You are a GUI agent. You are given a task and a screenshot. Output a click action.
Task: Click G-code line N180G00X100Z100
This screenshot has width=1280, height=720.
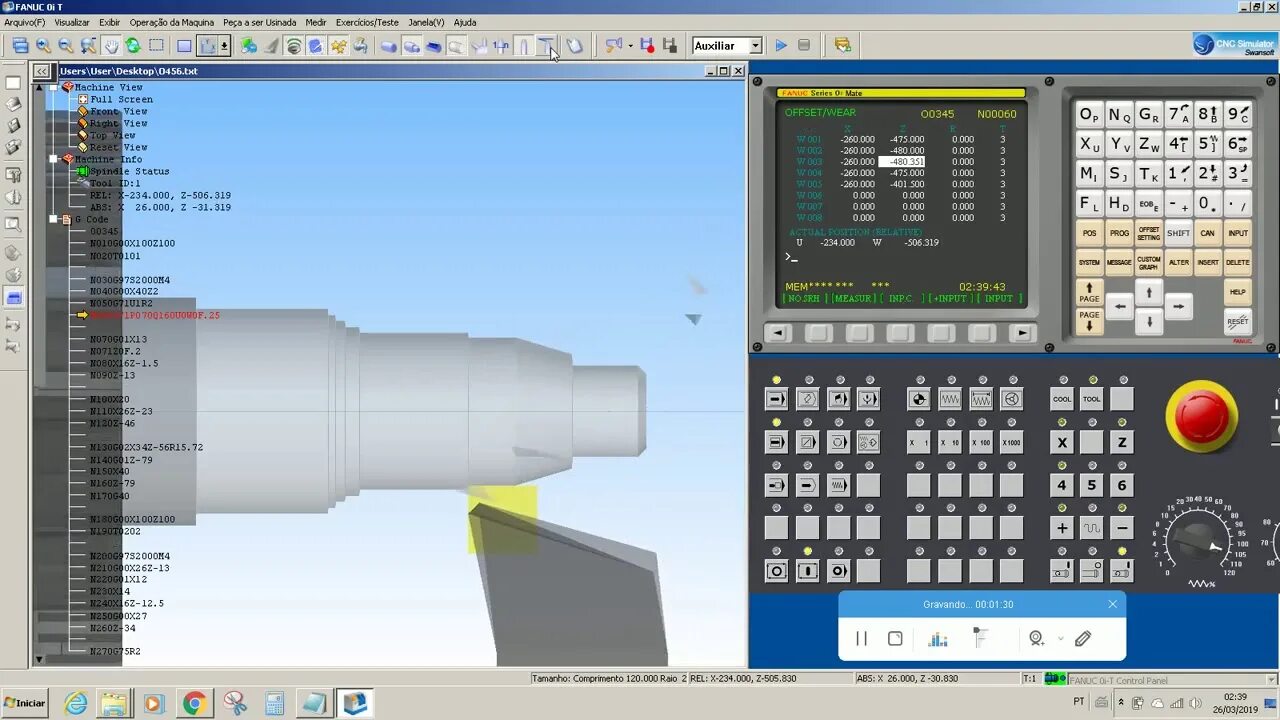click(x=132, y=519)
